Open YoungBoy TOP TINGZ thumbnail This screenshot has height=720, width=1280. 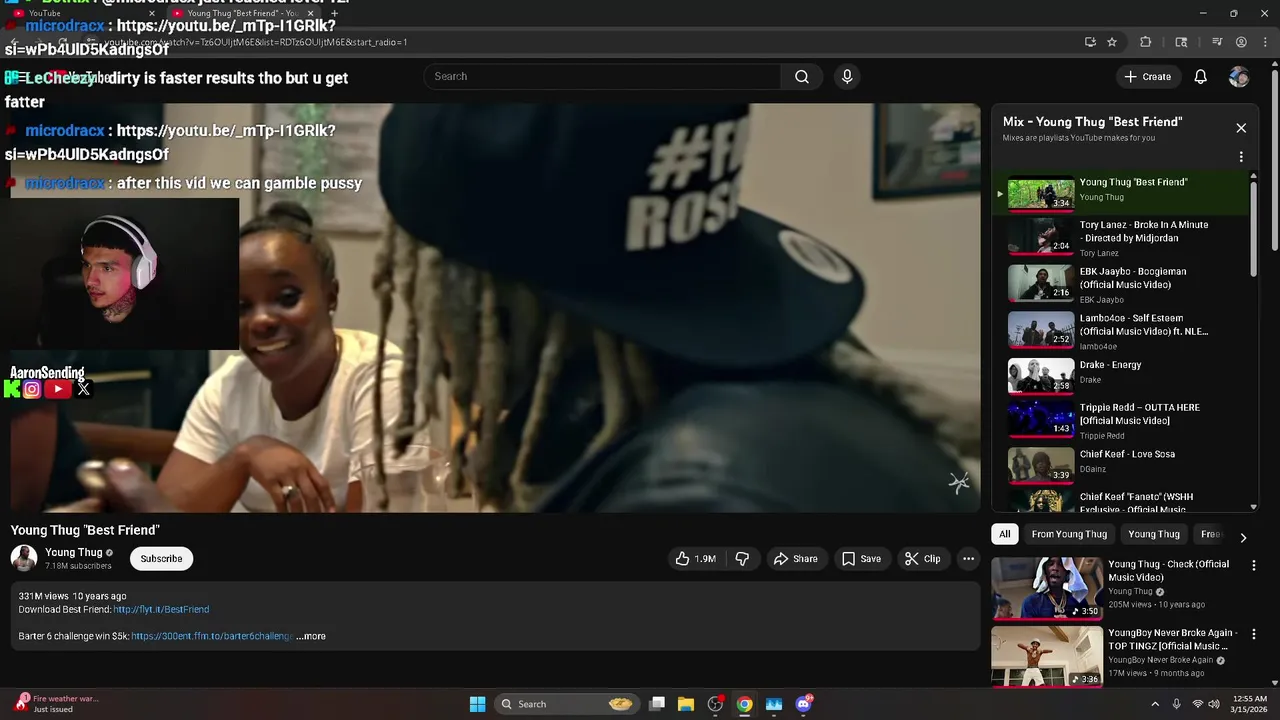pos(1047,657)
